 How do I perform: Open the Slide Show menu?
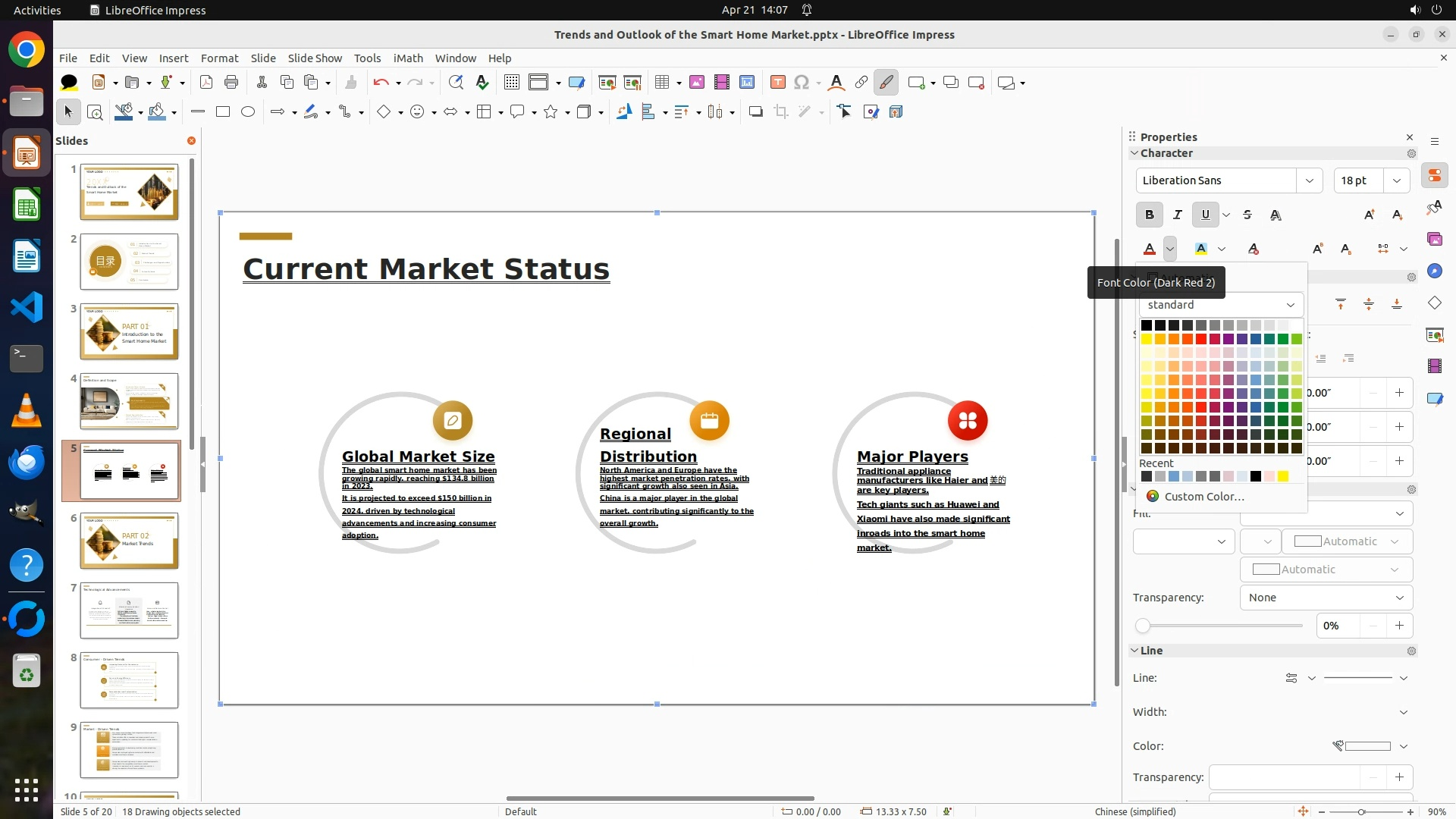(315, 58)
